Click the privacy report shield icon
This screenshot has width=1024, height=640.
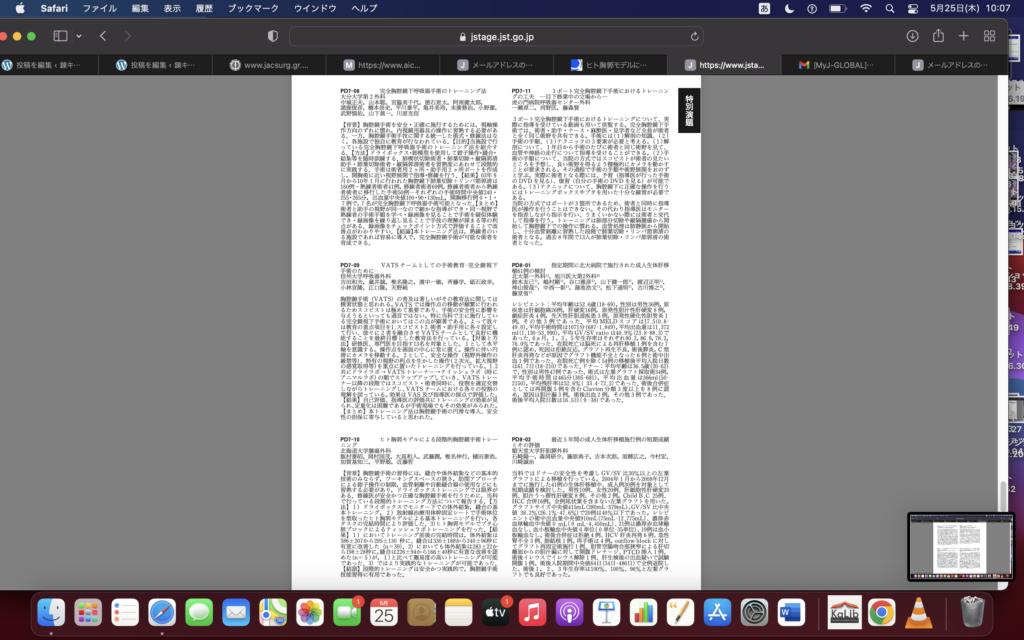tap(272, 36)
